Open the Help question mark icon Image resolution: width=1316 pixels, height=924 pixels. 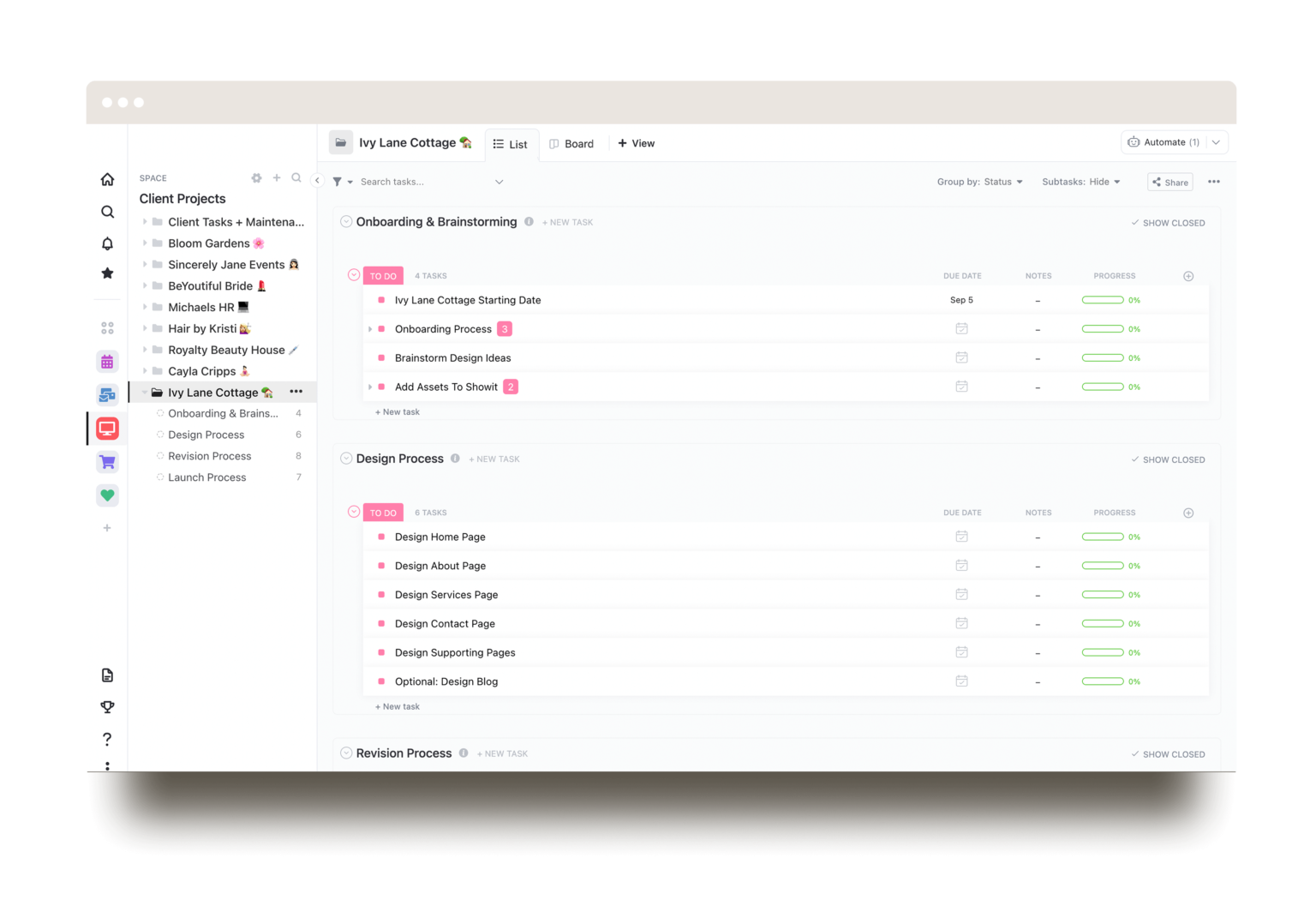pos(107,738)
